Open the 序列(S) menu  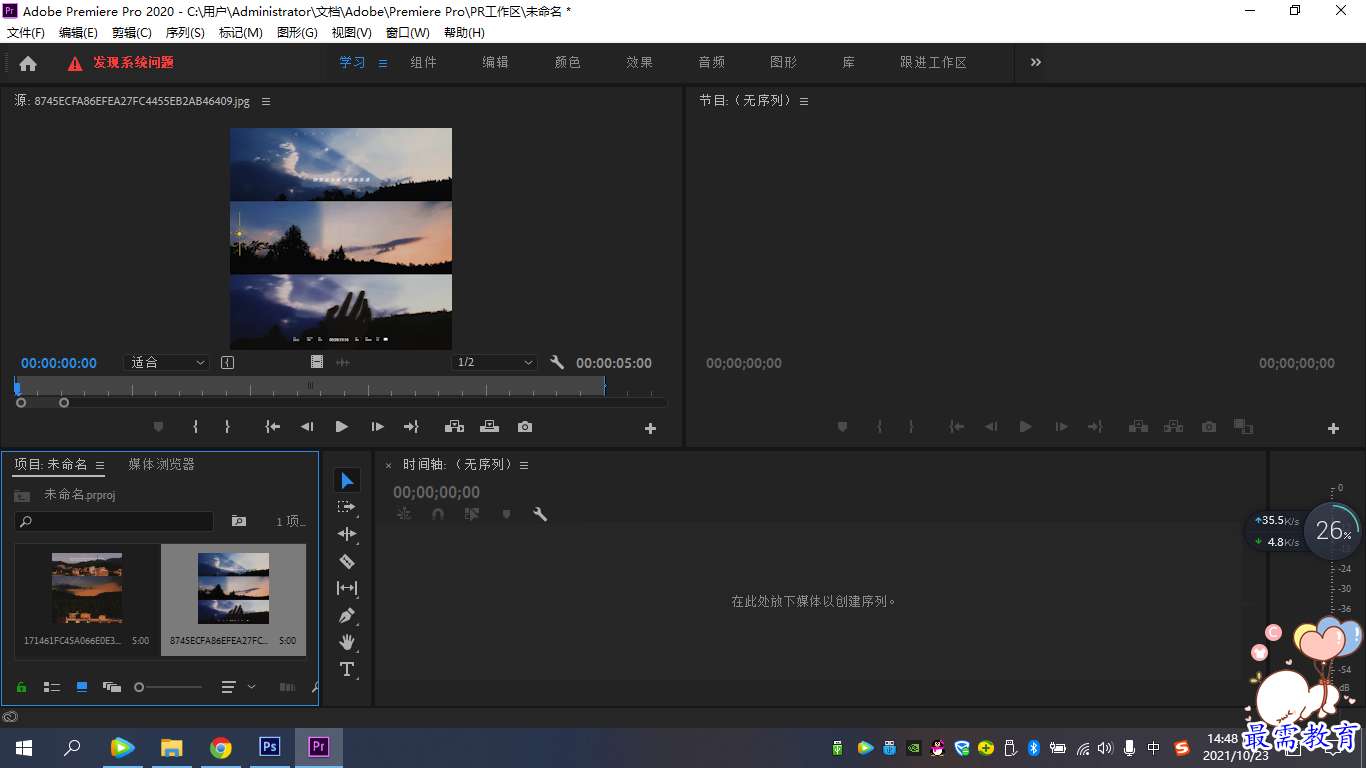[x=185, y=33]
